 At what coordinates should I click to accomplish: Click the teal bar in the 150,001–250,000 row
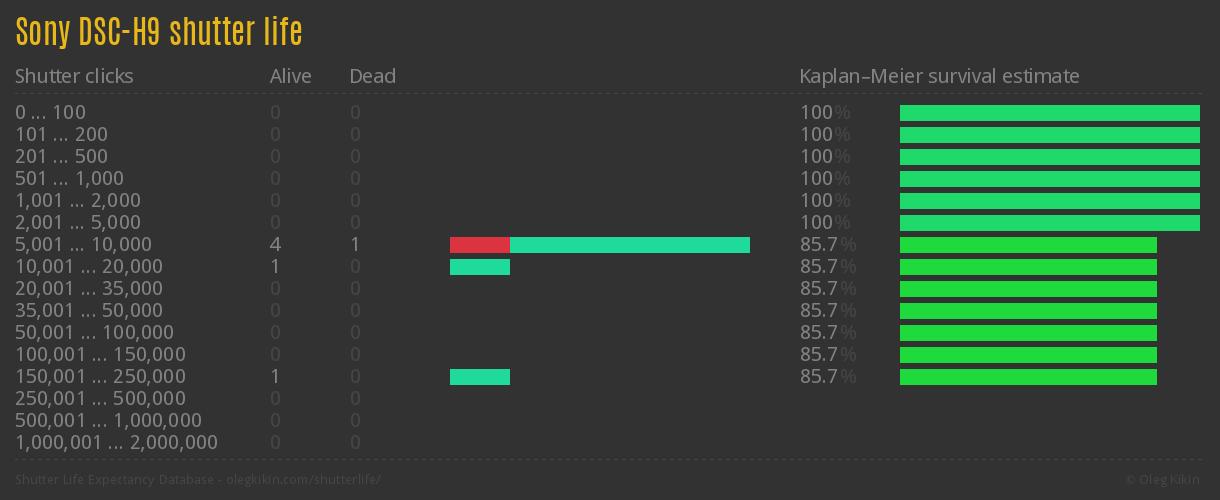coord(479,377)
